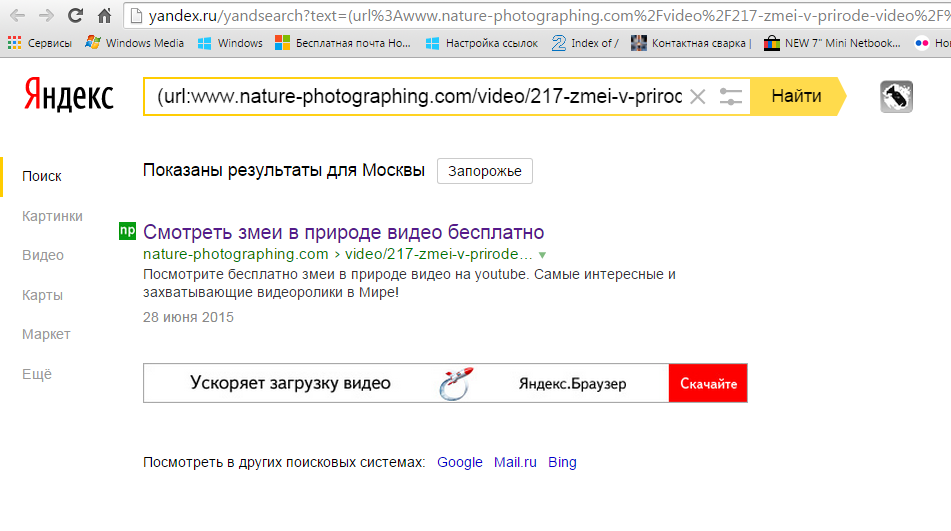The height and width of the screenshot is (531, 951).
Task: Select the Поиск sidebar tab
Action: click(x=42, y=176)
